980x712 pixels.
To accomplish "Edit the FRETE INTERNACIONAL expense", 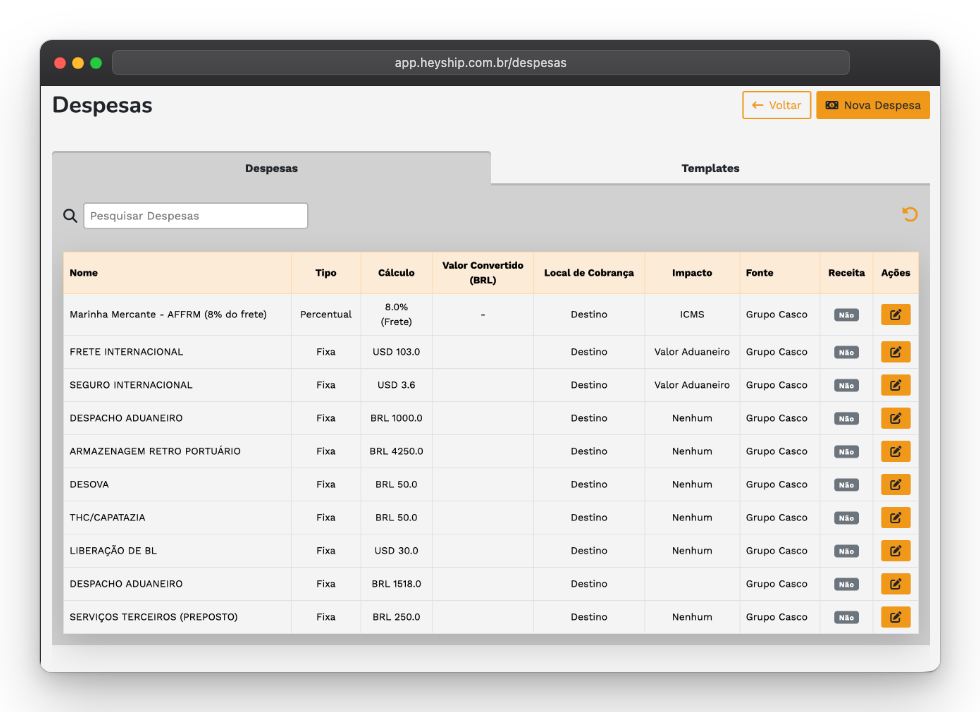I will tap(895, 352).
